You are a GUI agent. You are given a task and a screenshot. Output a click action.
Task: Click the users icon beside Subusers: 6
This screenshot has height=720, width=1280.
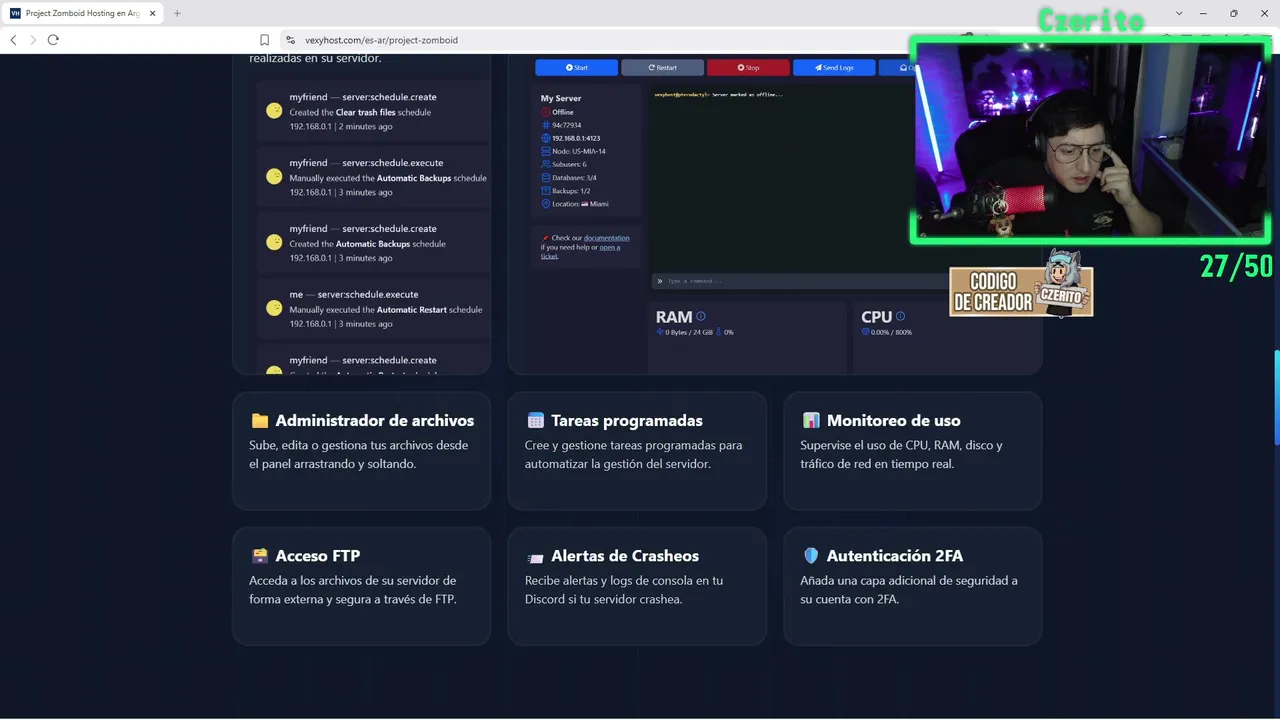pyautogui.click(x=545, y=164)
